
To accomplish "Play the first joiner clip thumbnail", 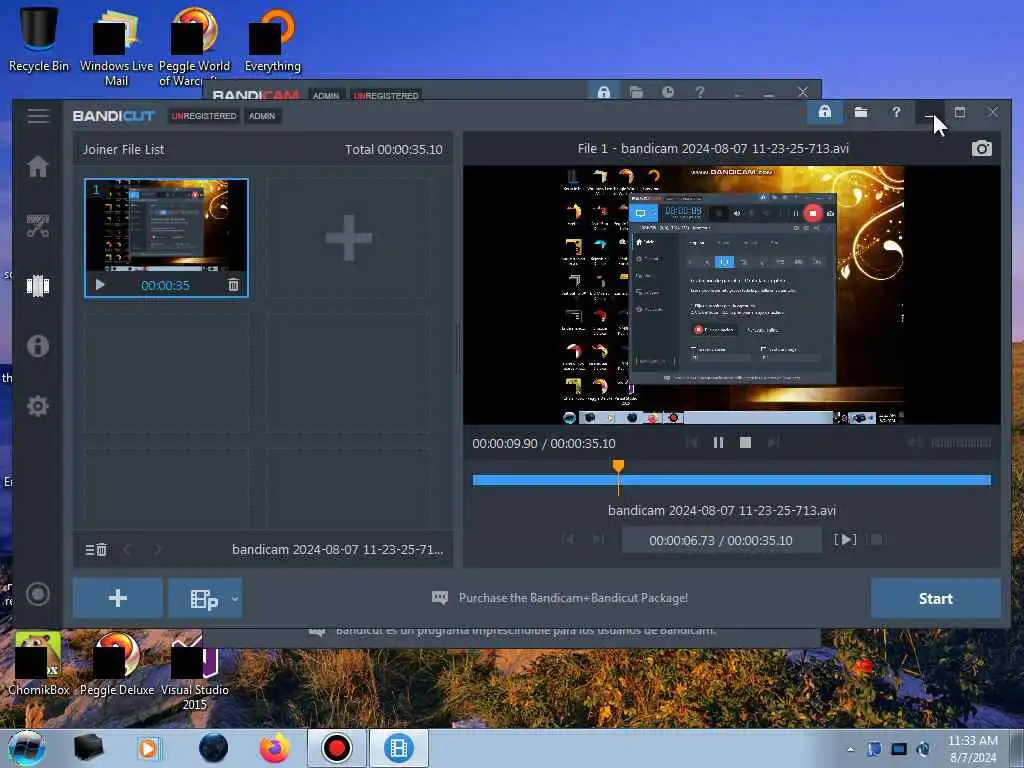I will click(x=100, y=285).
